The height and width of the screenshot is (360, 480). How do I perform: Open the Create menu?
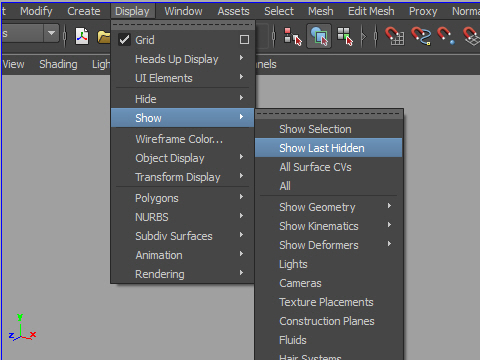pyautogui.click(x=84, y=11)
